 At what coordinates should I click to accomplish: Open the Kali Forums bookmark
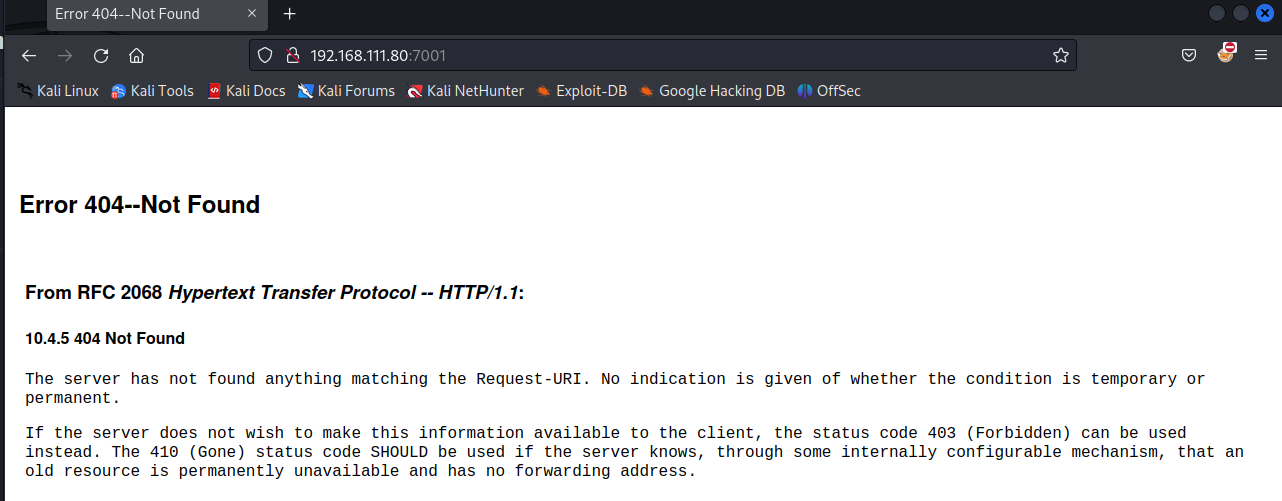point(346,91)
